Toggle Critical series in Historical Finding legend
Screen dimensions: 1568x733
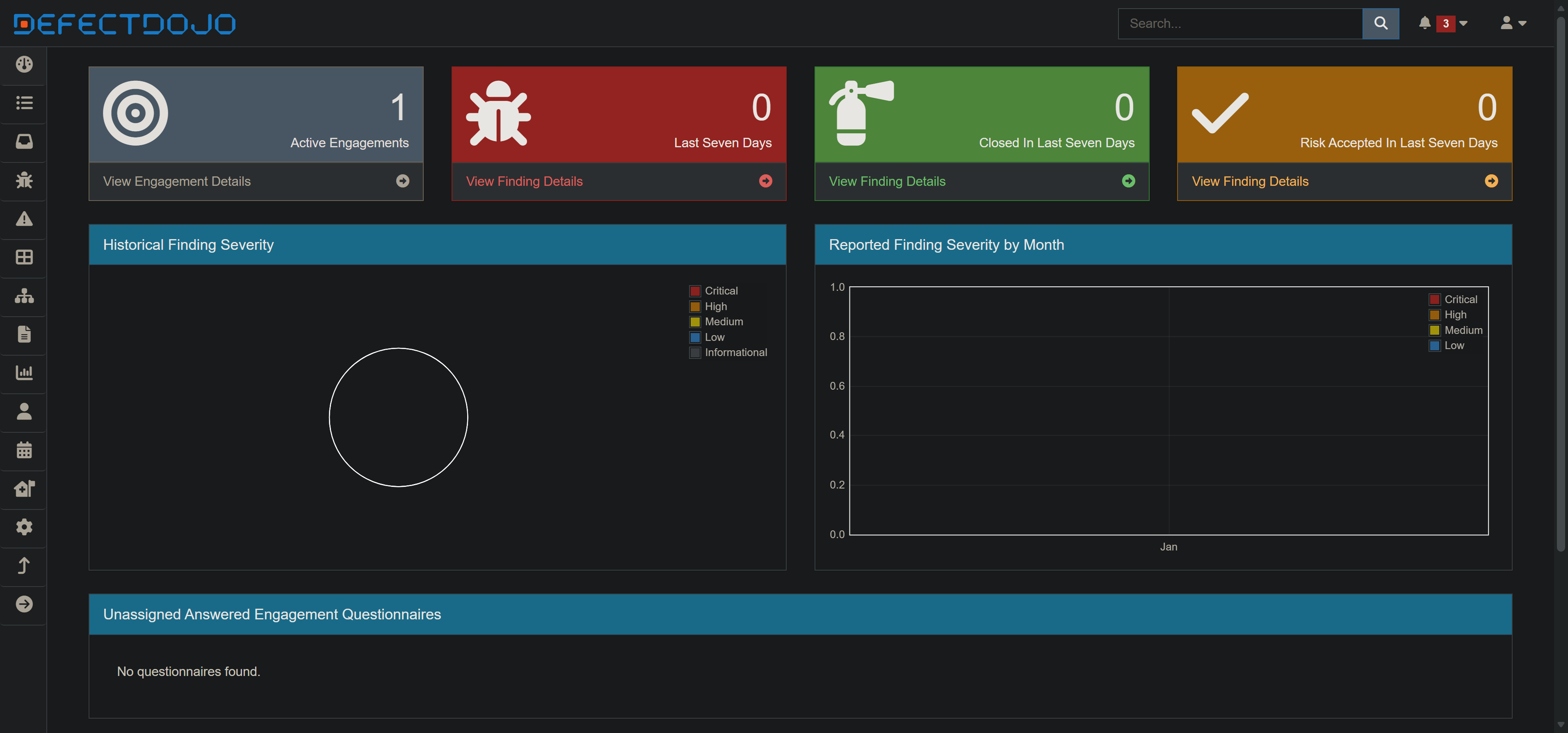[x=721, y=291]
